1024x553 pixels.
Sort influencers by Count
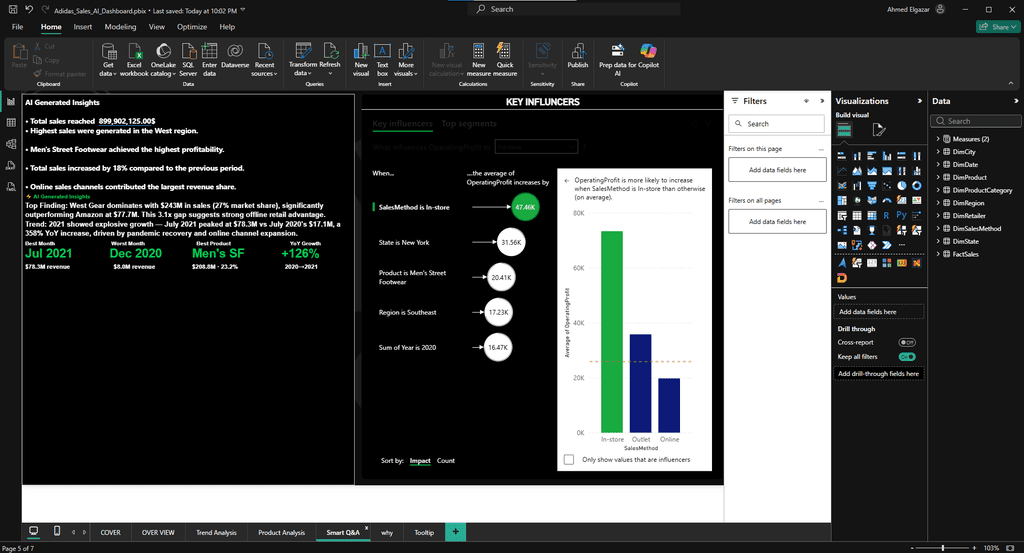[445, 461]
